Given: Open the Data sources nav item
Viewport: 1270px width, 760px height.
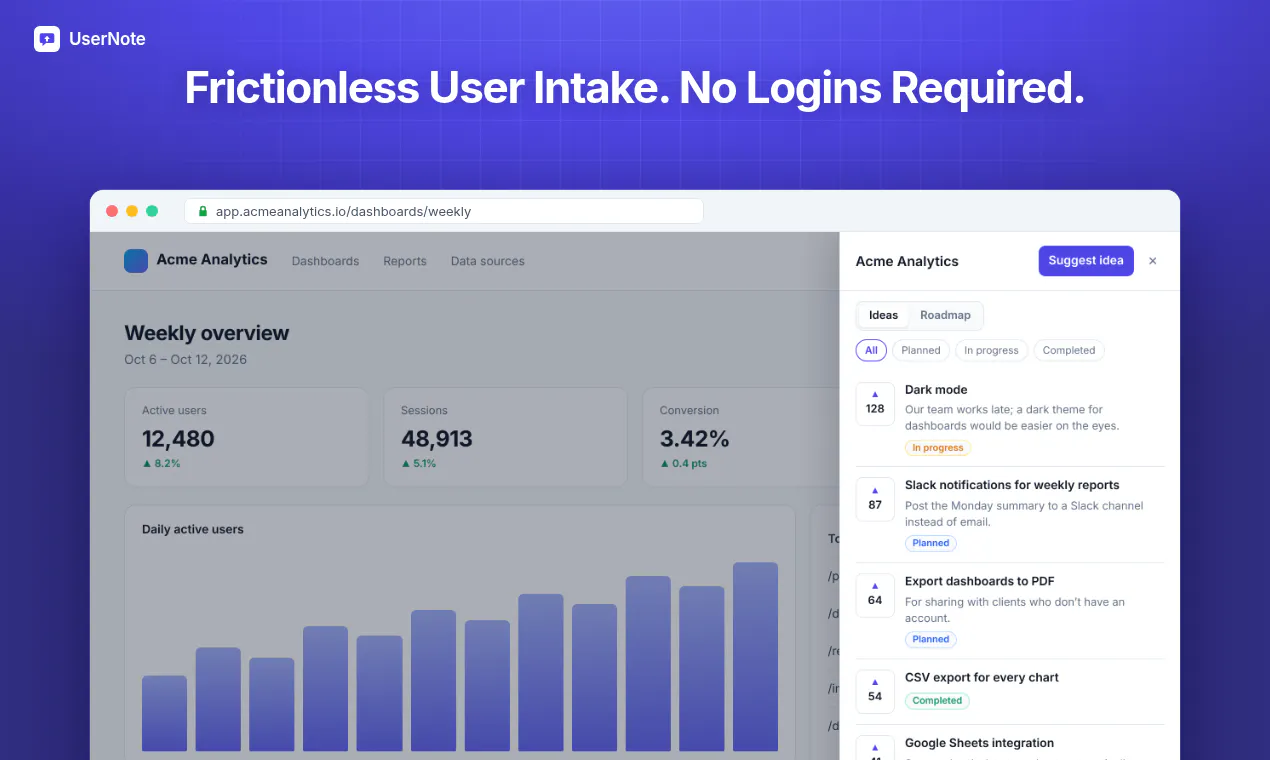Looking at the screenshot, I should click(488, 261).
